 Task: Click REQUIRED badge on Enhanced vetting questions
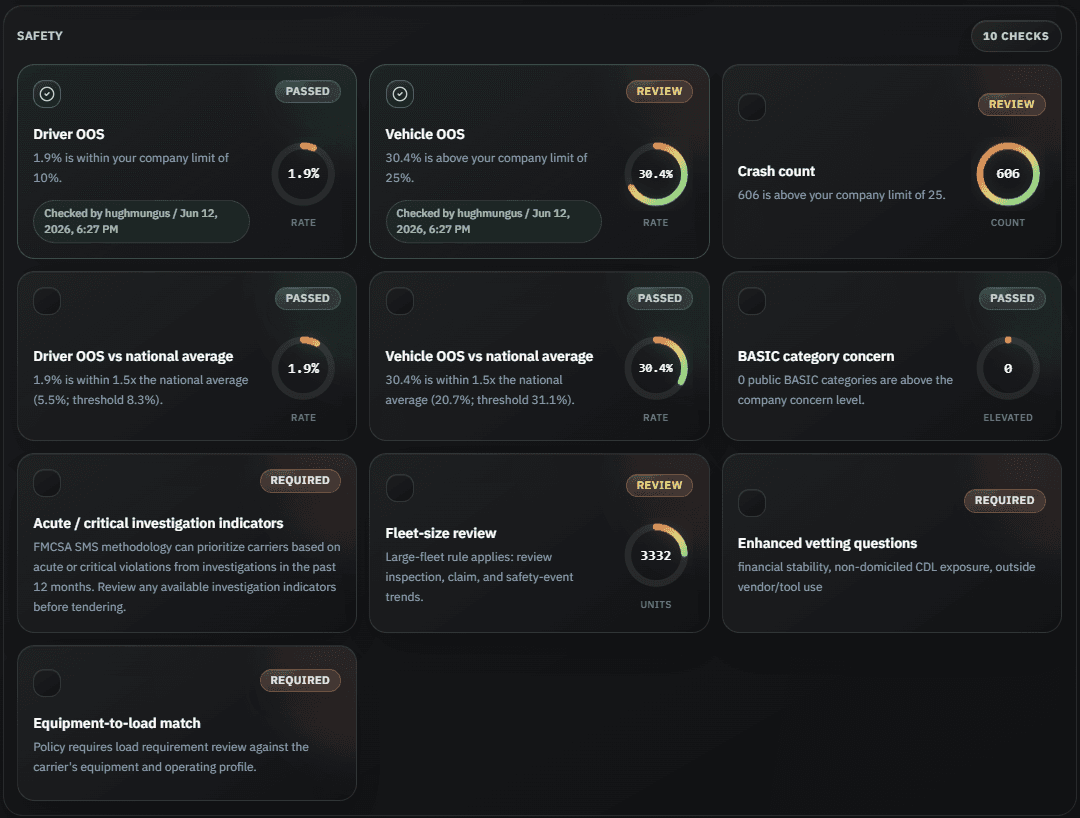(1004, 501)
